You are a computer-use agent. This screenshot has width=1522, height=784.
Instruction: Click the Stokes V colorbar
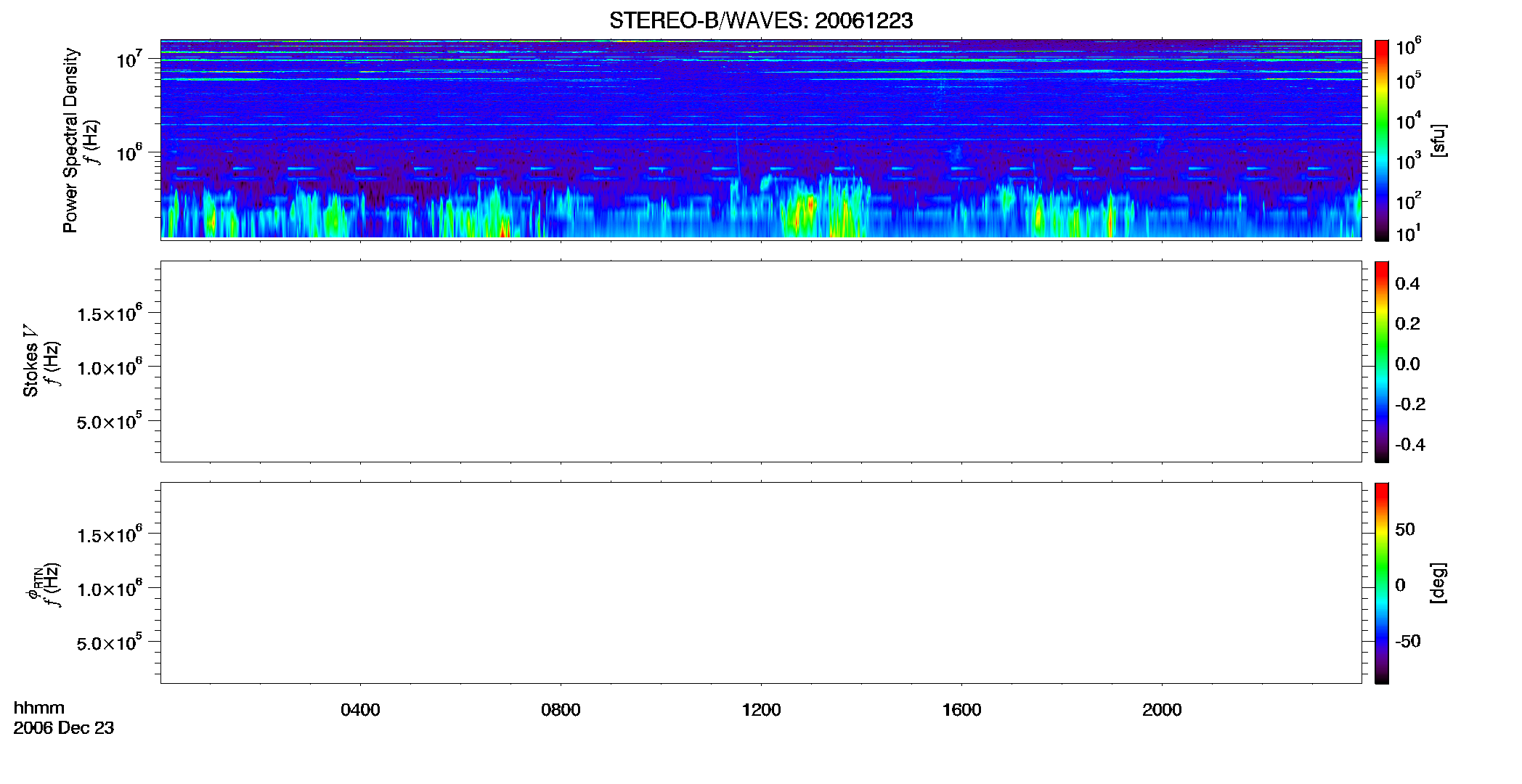click(1382, 362)
